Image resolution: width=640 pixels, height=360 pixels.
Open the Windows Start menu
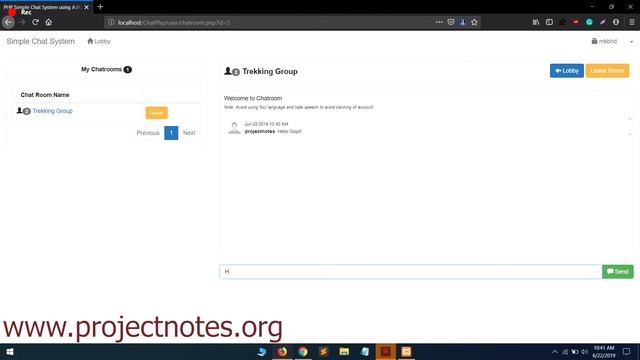click(10, 351)
